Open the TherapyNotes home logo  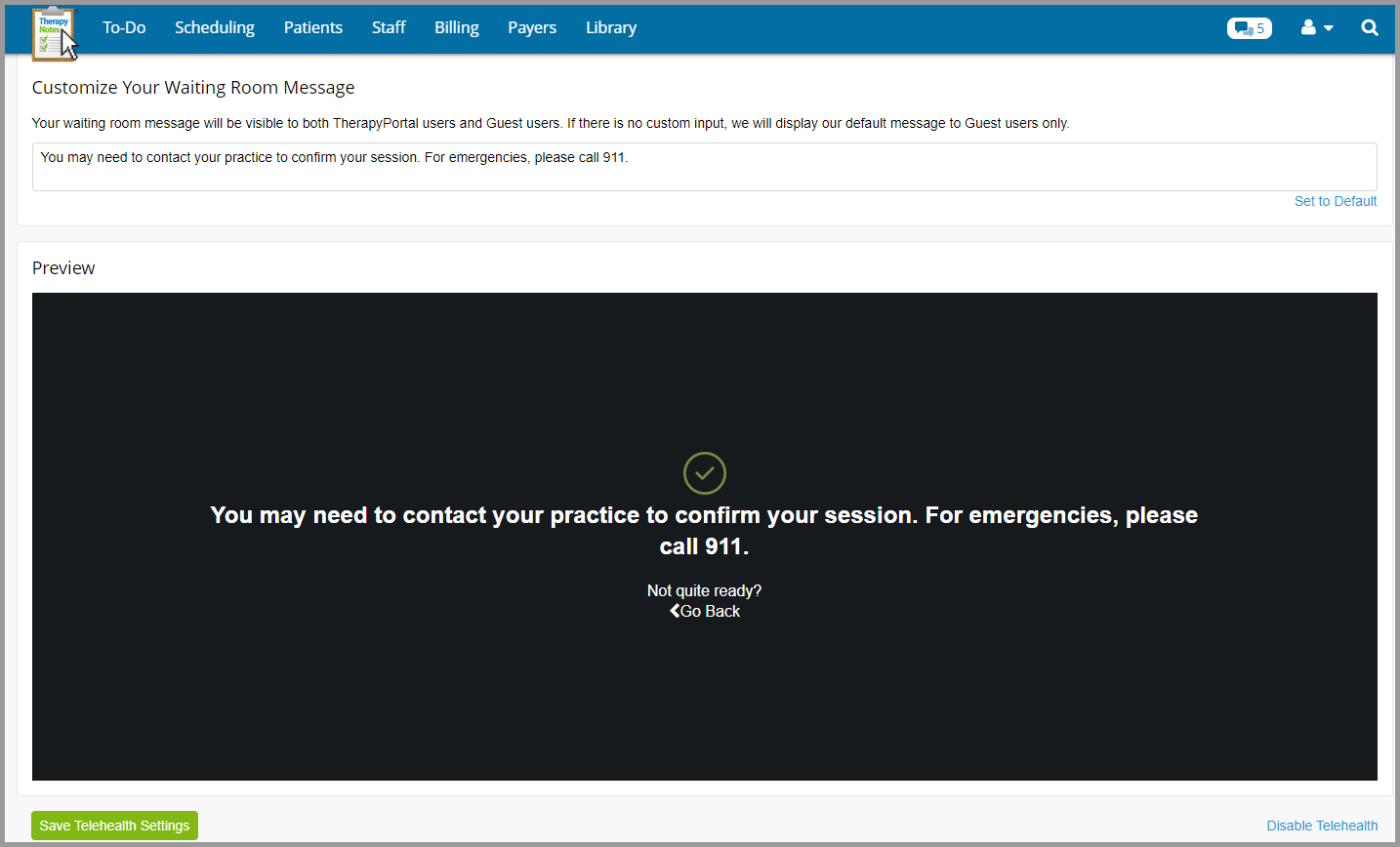coord(54,29)
